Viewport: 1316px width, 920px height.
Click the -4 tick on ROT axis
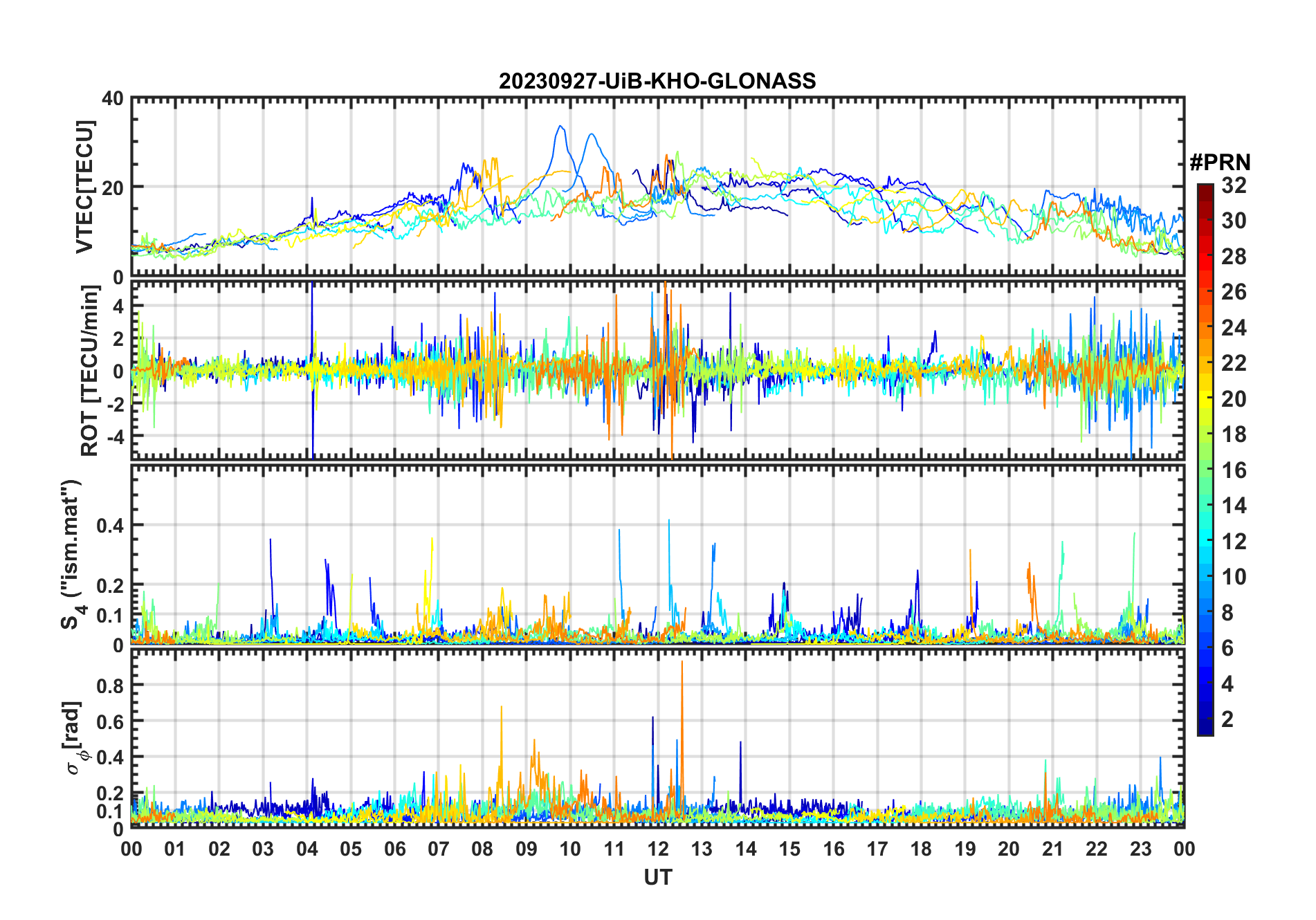click(x=115, y=436)
